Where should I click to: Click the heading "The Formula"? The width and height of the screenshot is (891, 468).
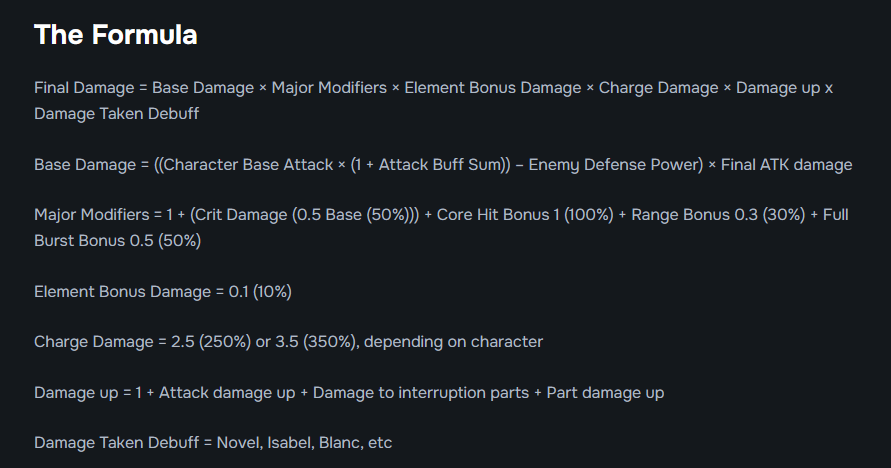pyautogui.click(x=115, y=35)
